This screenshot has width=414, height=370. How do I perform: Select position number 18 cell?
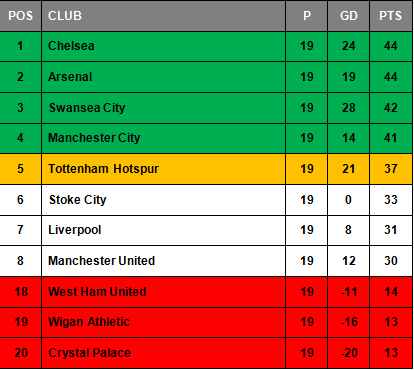20,292
